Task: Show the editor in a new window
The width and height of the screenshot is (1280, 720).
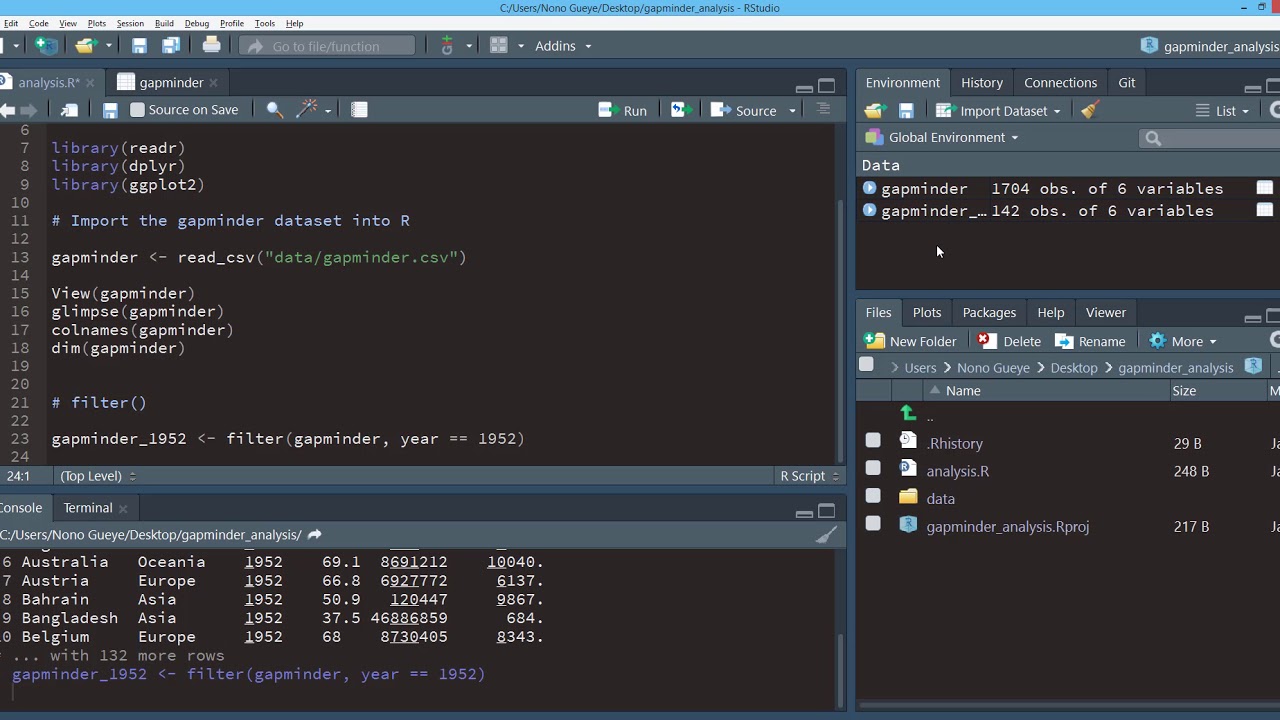Action: click(70, 110)
